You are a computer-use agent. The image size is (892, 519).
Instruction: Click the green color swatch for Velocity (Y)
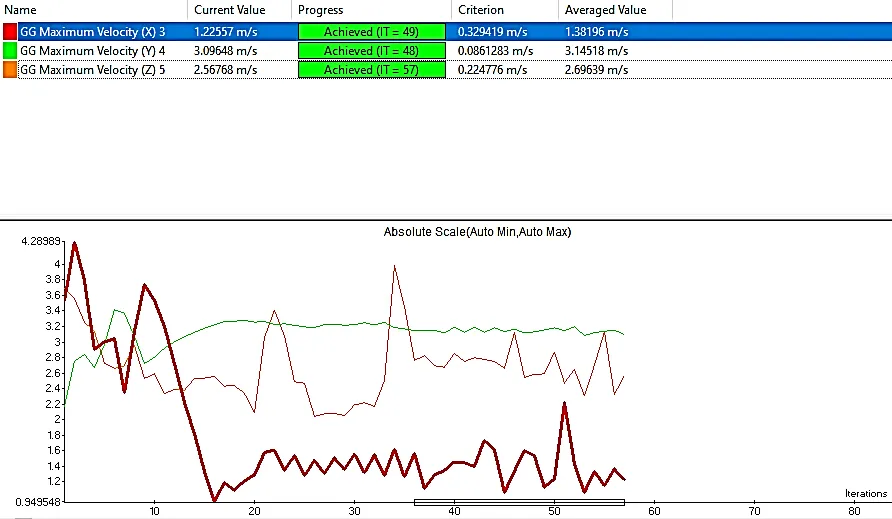(x=10, y=50)
